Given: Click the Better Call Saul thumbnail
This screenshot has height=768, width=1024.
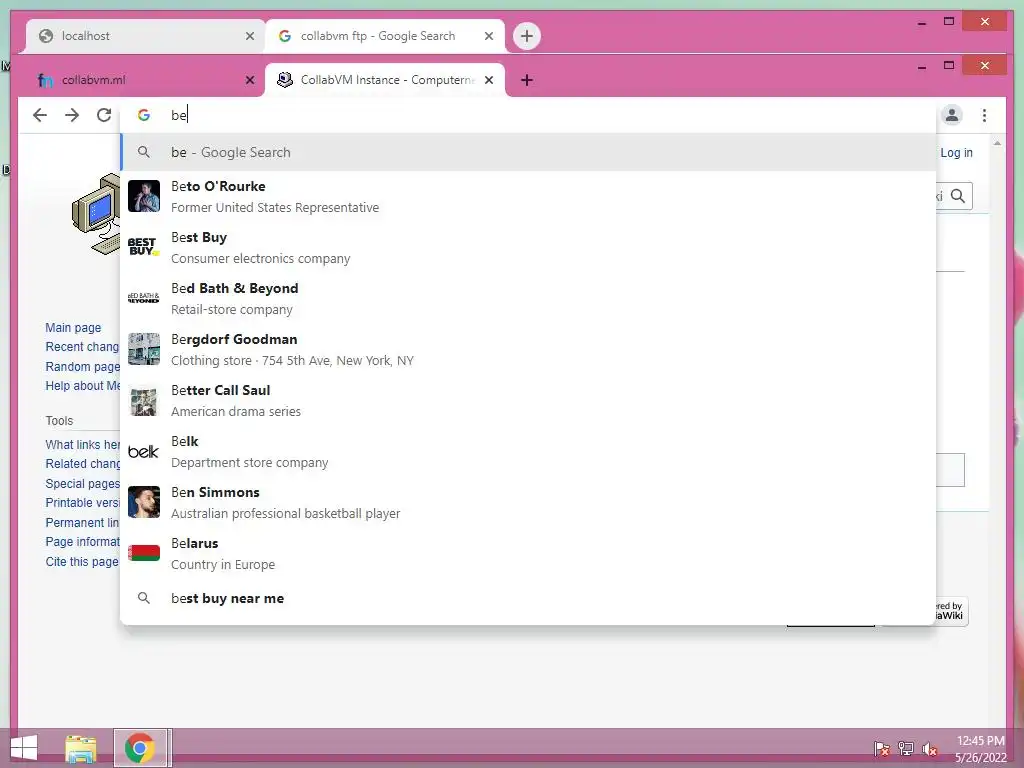Looking at the screenshot, I should tap(144, 400).
